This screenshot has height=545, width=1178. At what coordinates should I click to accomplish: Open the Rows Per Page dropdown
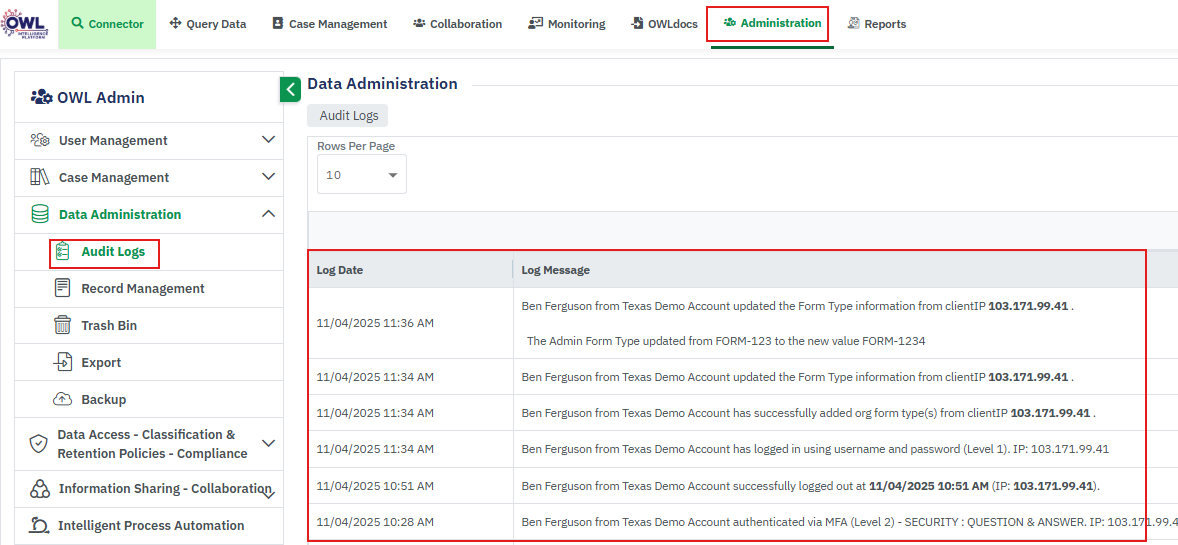(361, 175)
